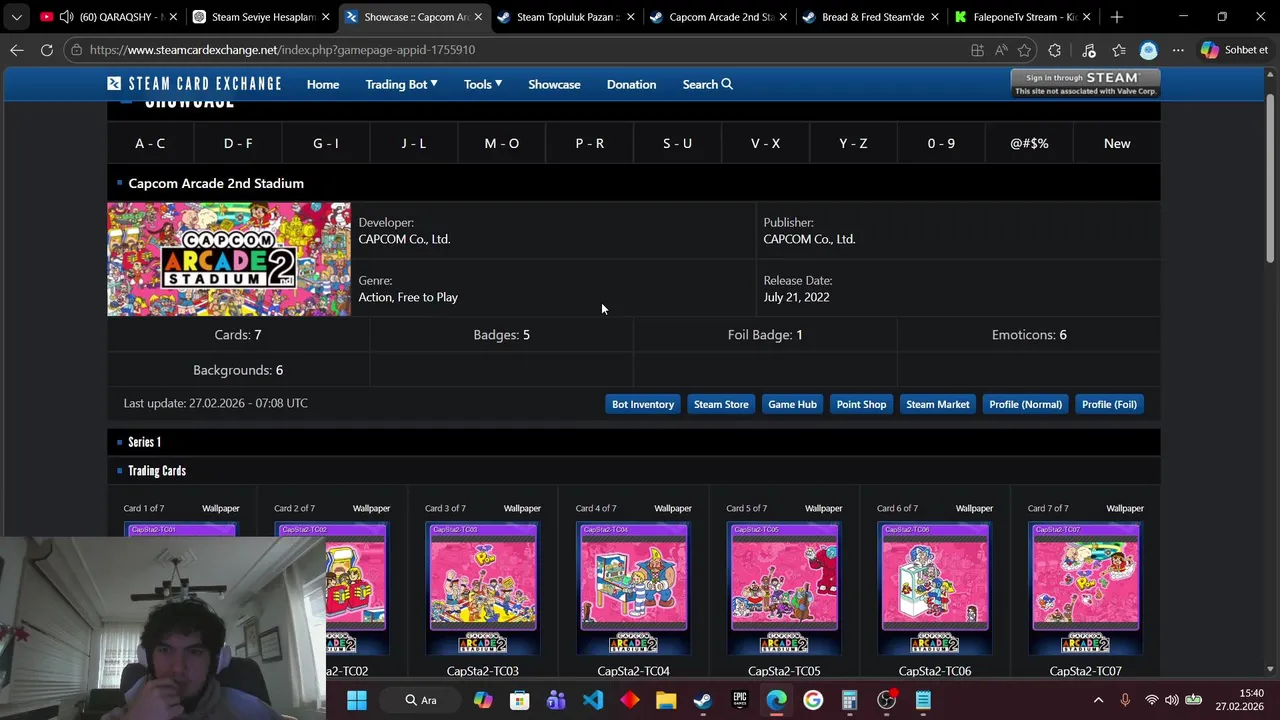Image resolution: width=1280 pixels, height=720 pixels.
Task: Filter showcase by V - X
Action: (765, 143)
